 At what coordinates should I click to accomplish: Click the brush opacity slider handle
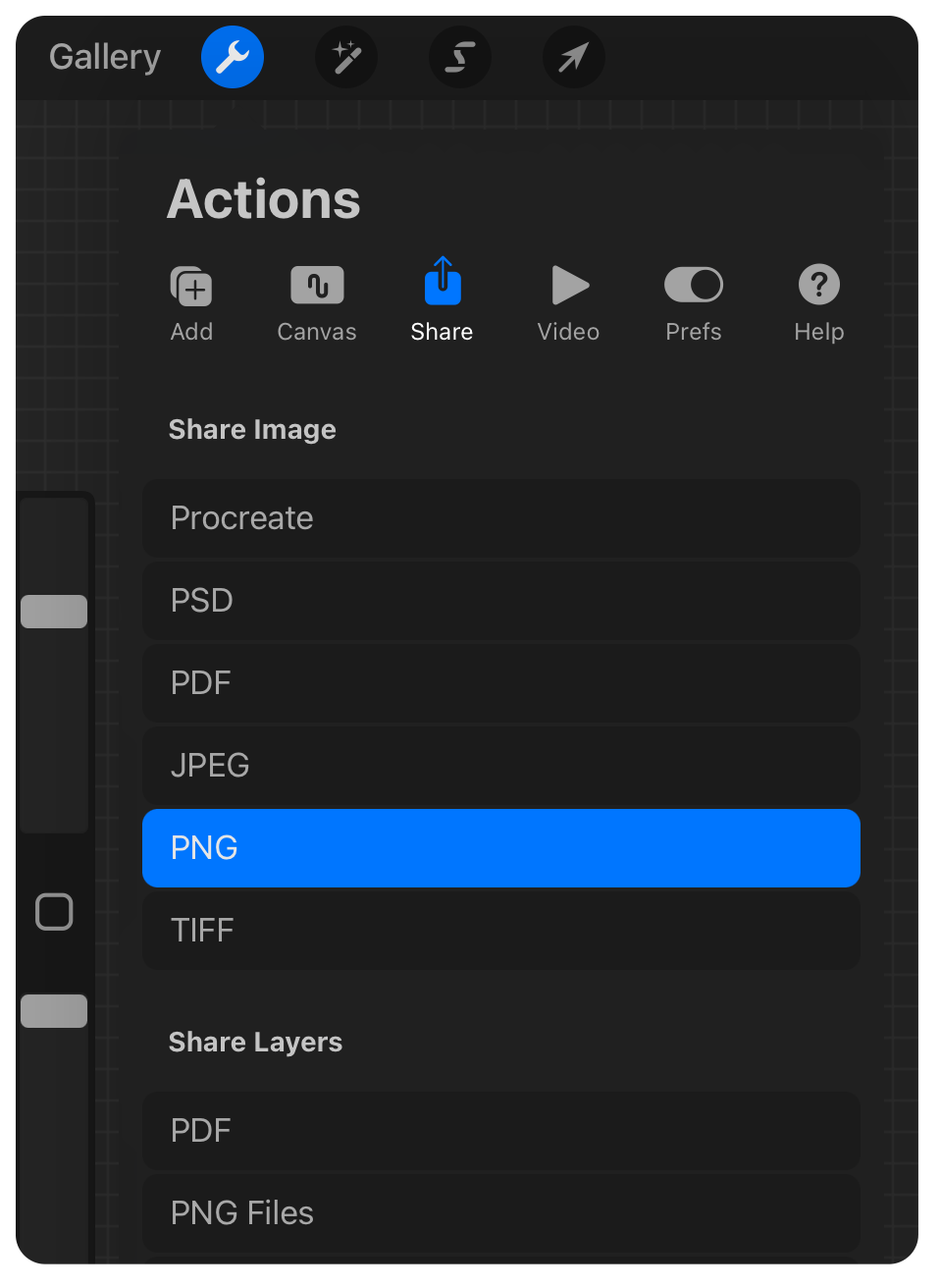[54, 1011]
